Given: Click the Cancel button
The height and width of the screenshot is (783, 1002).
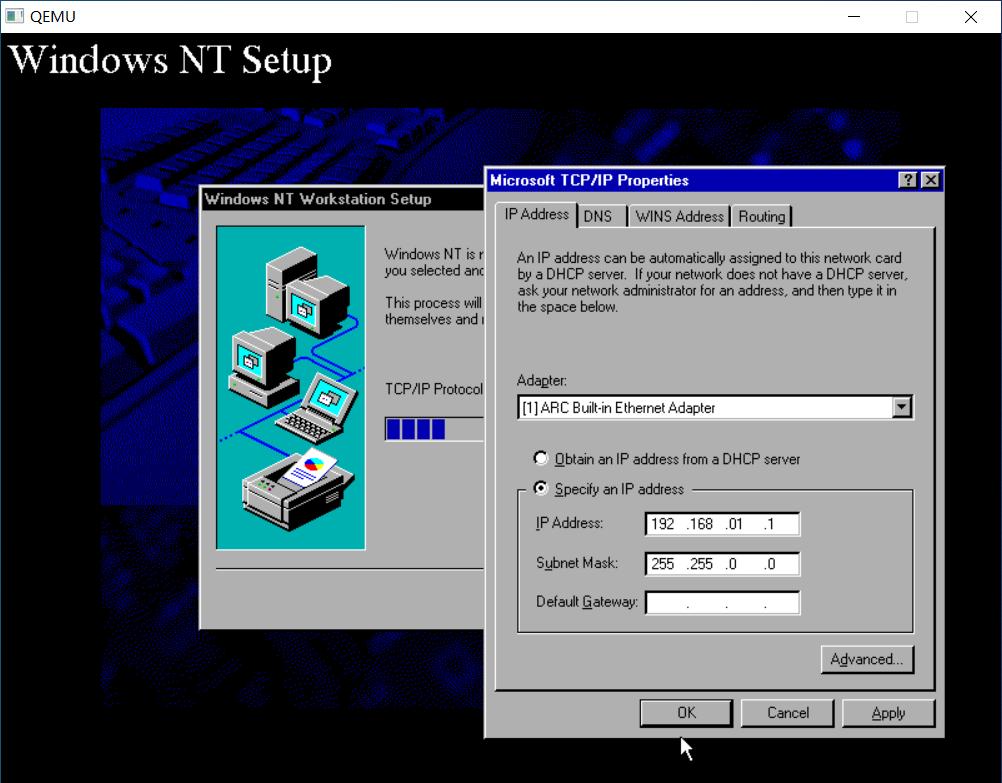Looking at the screenshot, I should [x=787, y=712].
